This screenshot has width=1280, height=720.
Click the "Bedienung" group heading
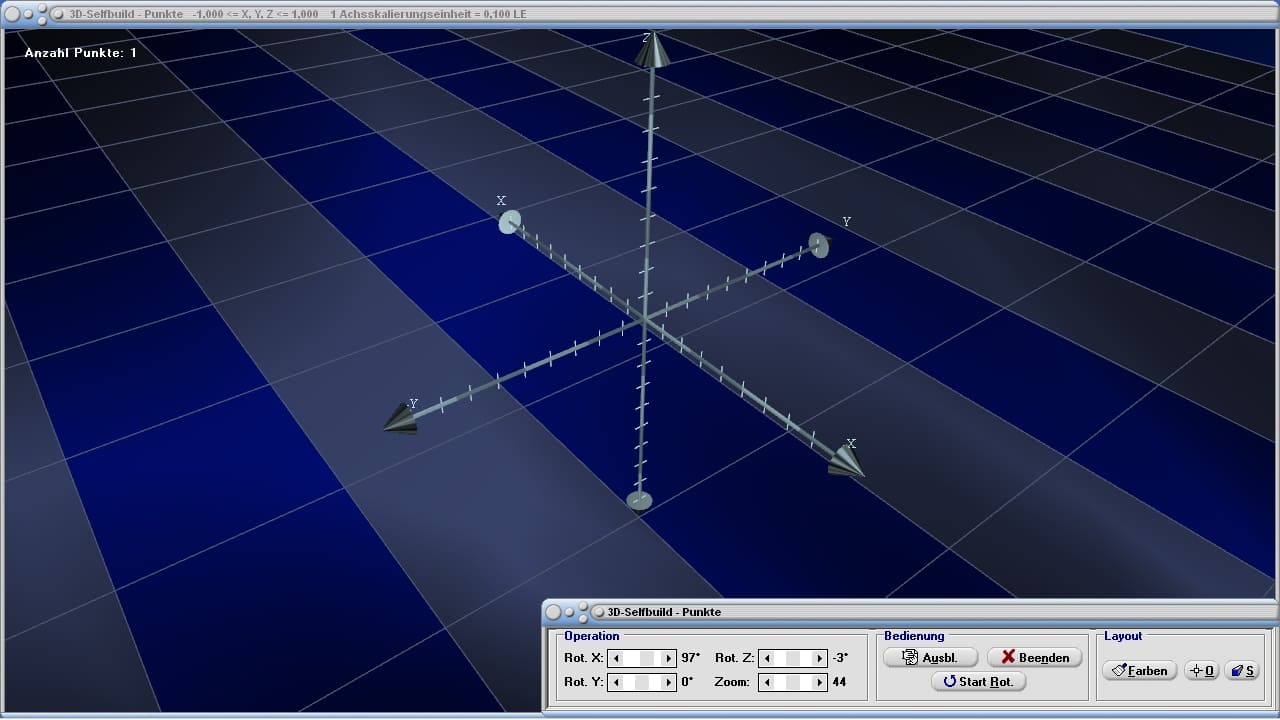coord(914,636)
